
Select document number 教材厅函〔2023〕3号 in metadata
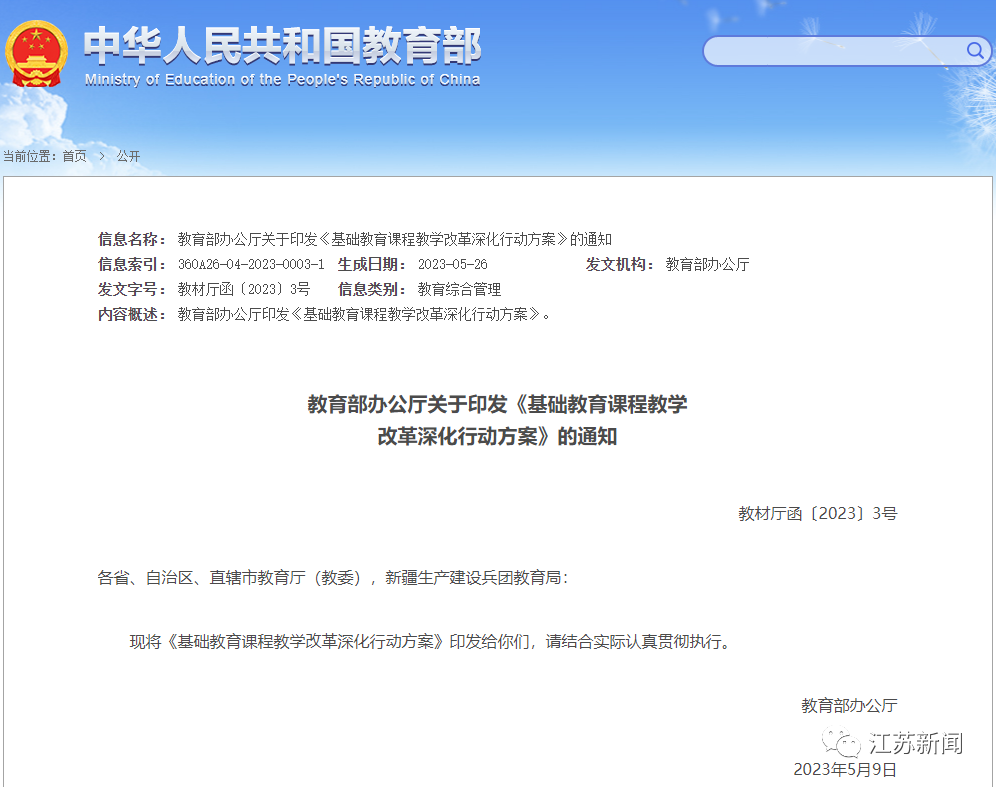pyautogui.click(x=244, y=290)
